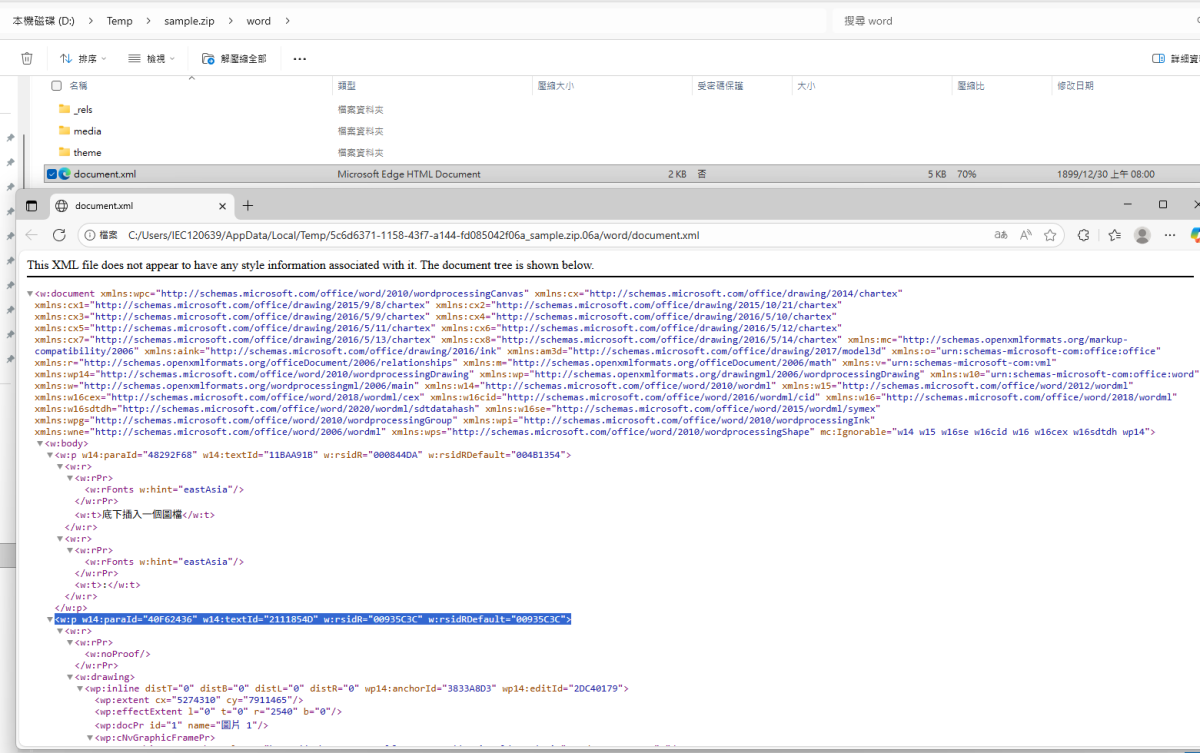The width and height of the screenshot is (1200, 753).
Task: Uncheck the document.xml checkbox
Action: click(x=51, y=173)
